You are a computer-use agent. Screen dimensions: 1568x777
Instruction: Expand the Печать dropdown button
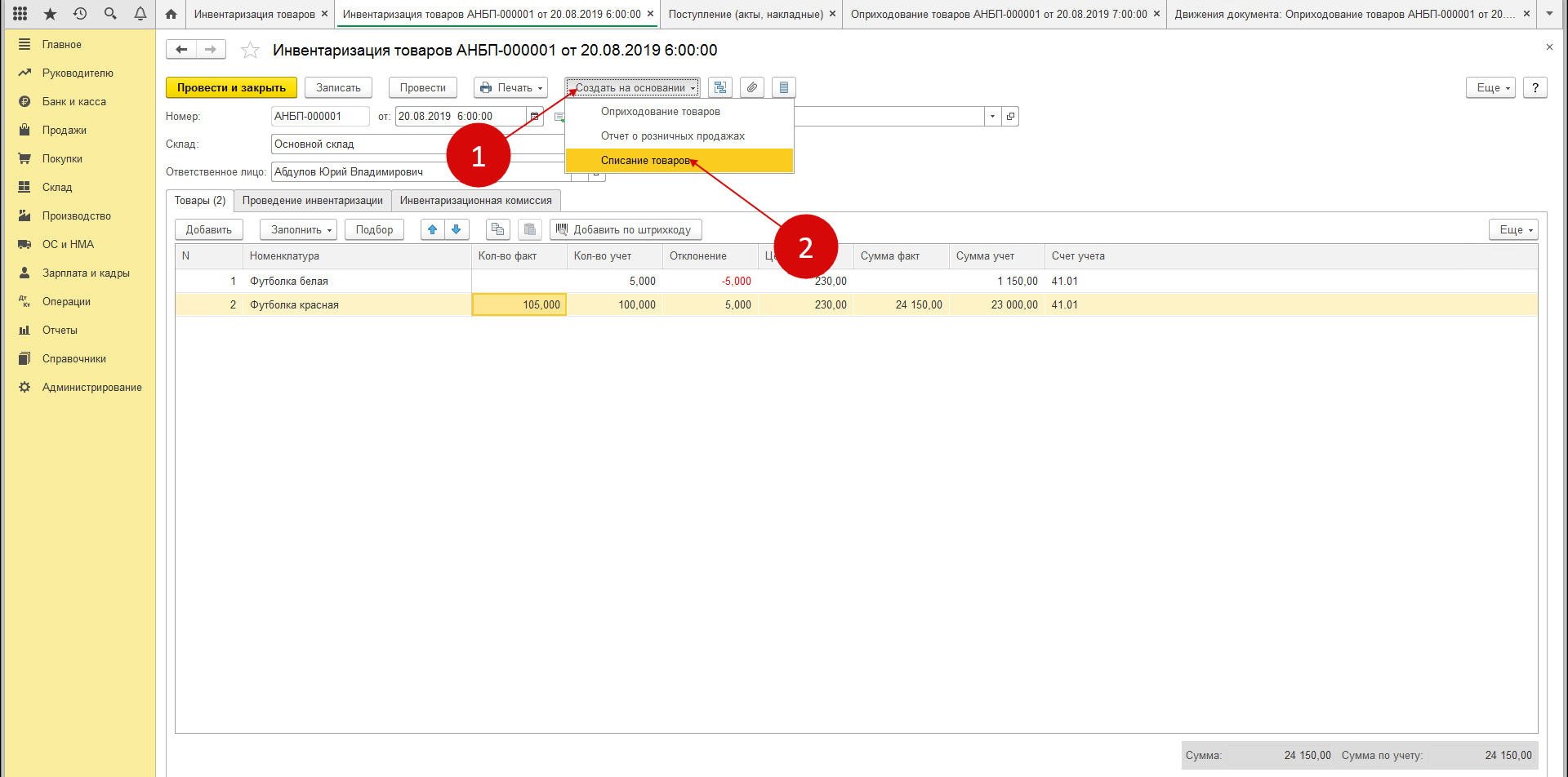pos(510,87)
